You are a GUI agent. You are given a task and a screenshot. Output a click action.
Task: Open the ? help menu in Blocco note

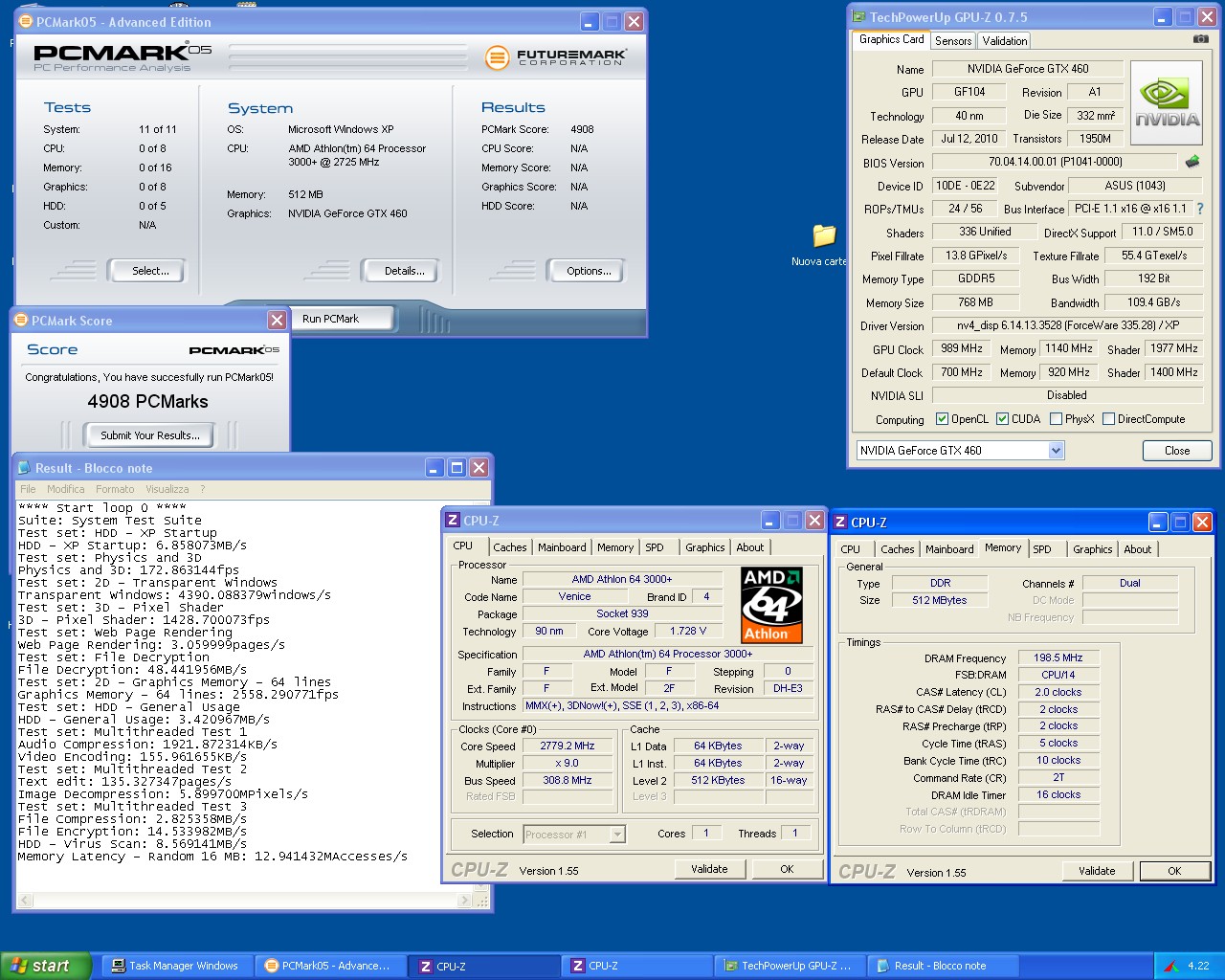click(x=202, y=489)
